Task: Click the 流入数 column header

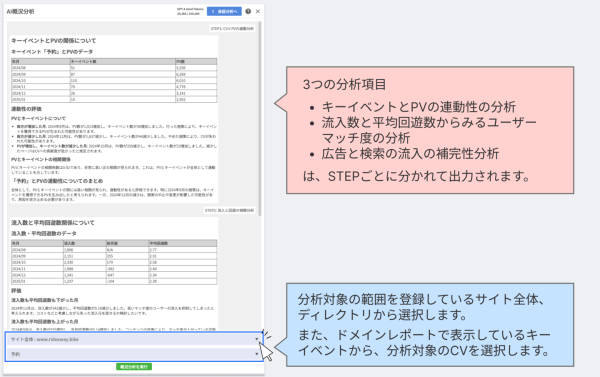Action: click(x=85, y=243)
